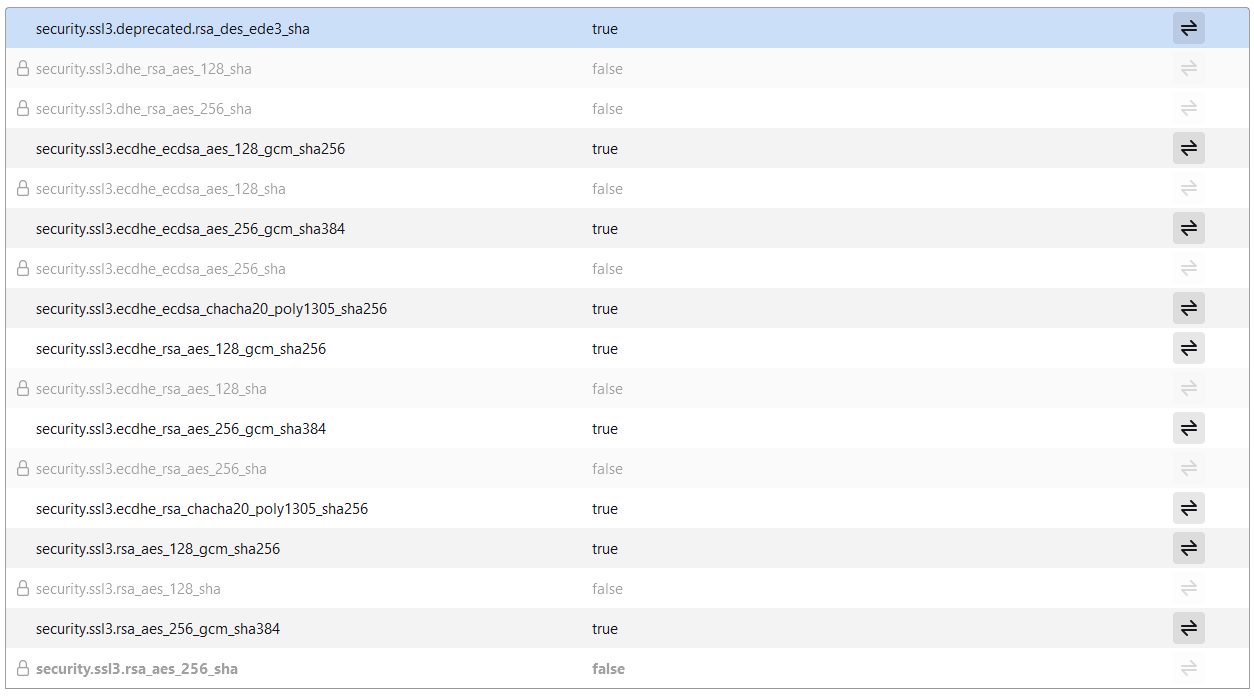Click the lock icon beside security.ssl3.dhe_rsa_aes_128_sha
Image resolution: width=1254 pixels, height=697 pixels.
(23, 69)
